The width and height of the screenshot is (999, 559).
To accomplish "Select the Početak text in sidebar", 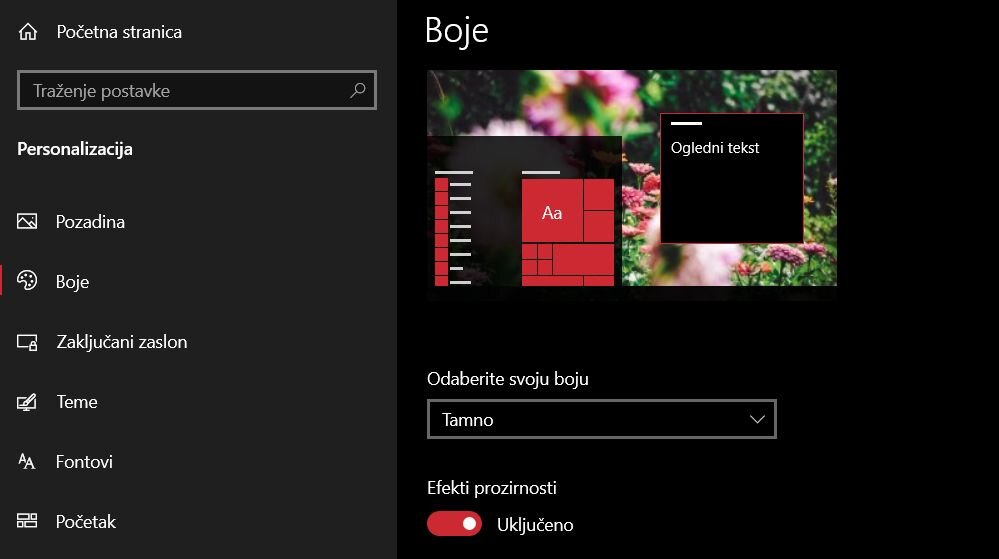I will (86, 522).
